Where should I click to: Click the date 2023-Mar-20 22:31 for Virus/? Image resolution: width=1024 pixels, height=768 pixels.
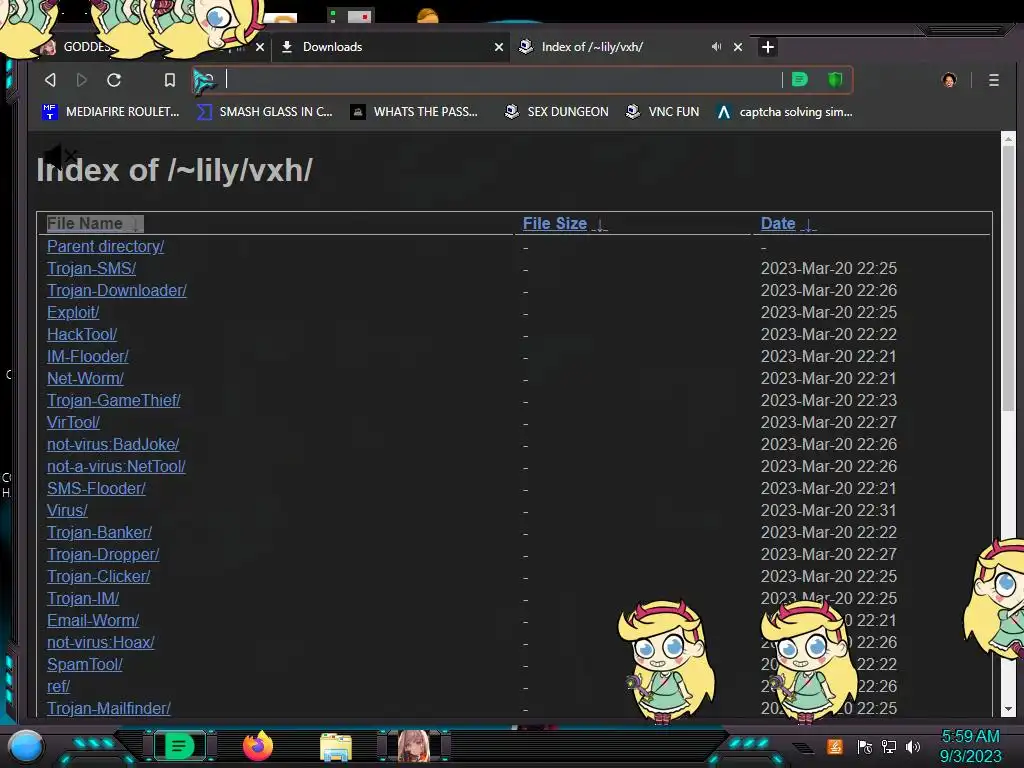[828, 511]
